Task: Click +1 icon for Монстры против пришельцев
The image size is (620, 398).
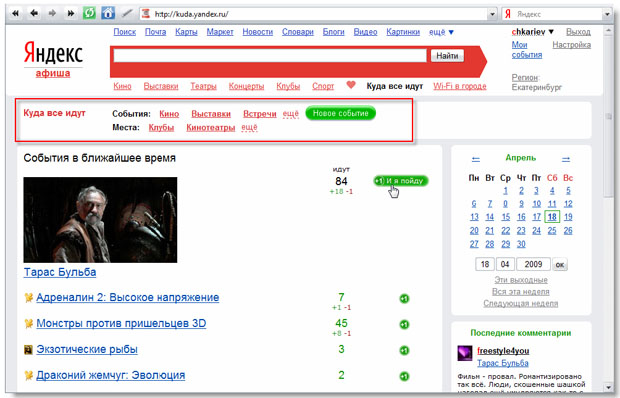Action: click(x=404, y=325)
